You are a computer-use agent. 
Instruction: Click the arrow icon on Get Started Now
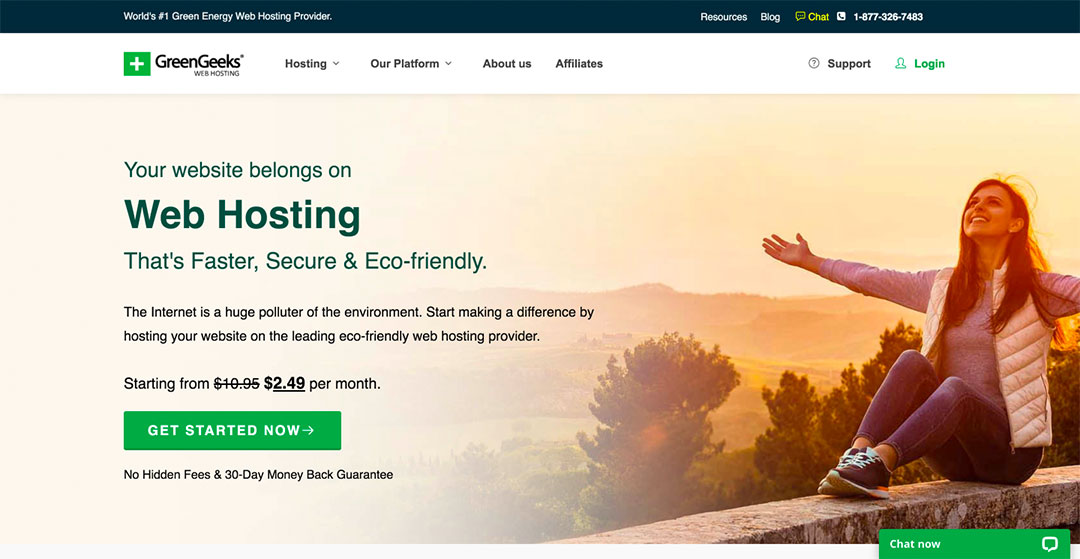309,430
